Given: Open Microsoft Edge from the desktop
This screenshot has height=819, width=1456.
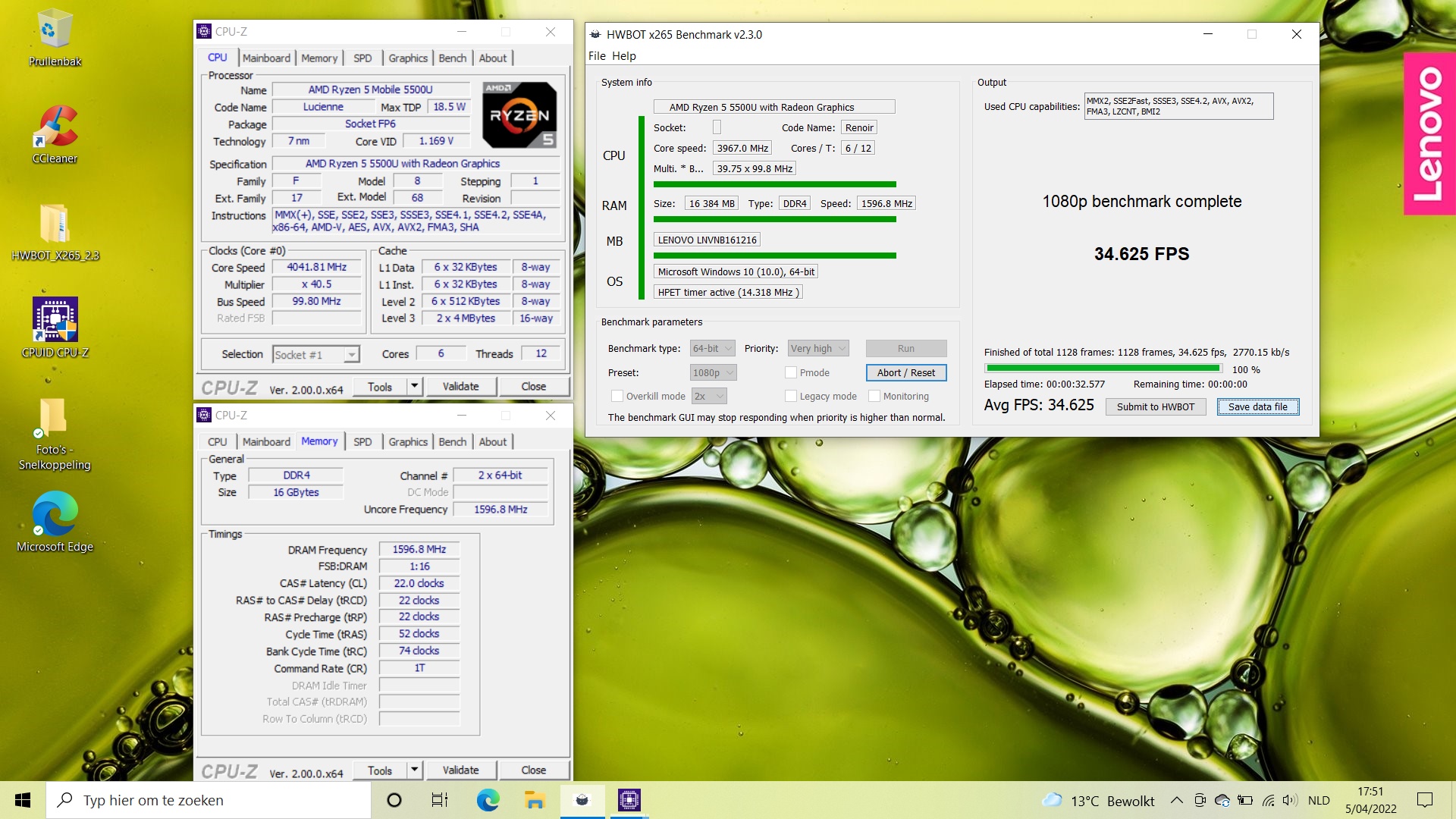Looking at the screenshot, I should [x=55, y=522].
